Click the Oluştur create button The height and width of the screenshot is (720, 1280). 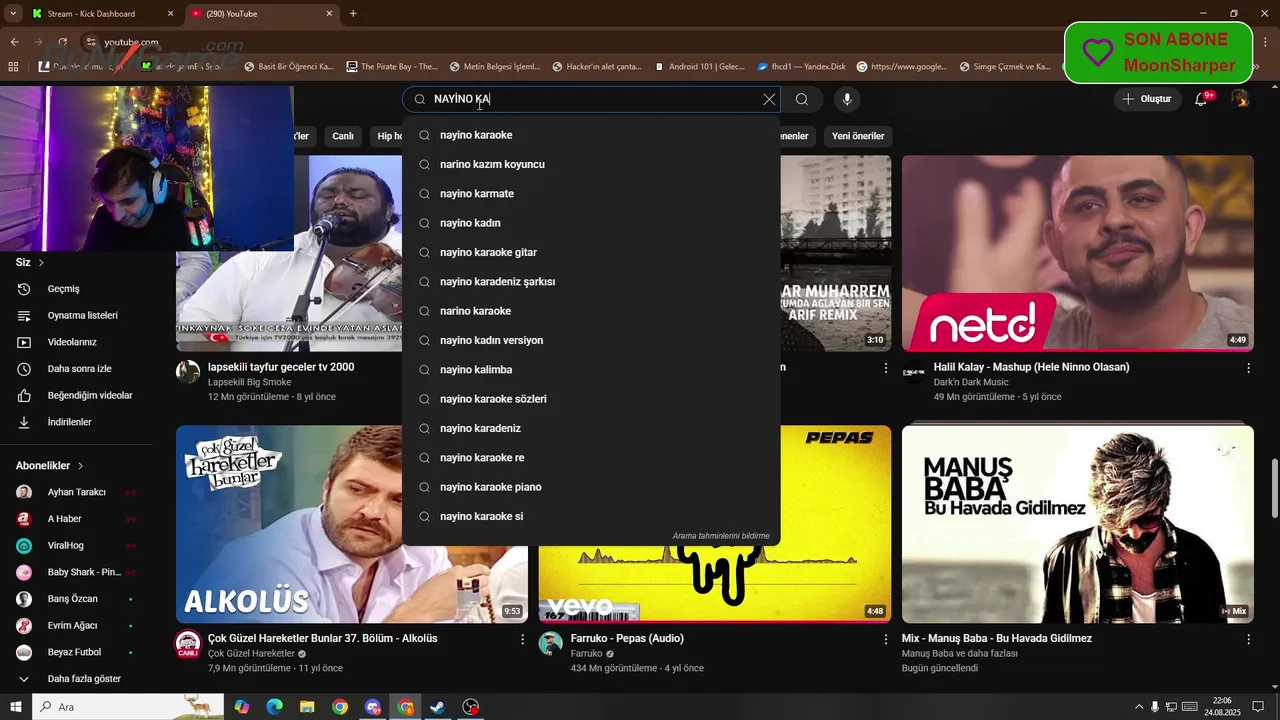(1148, 99)
